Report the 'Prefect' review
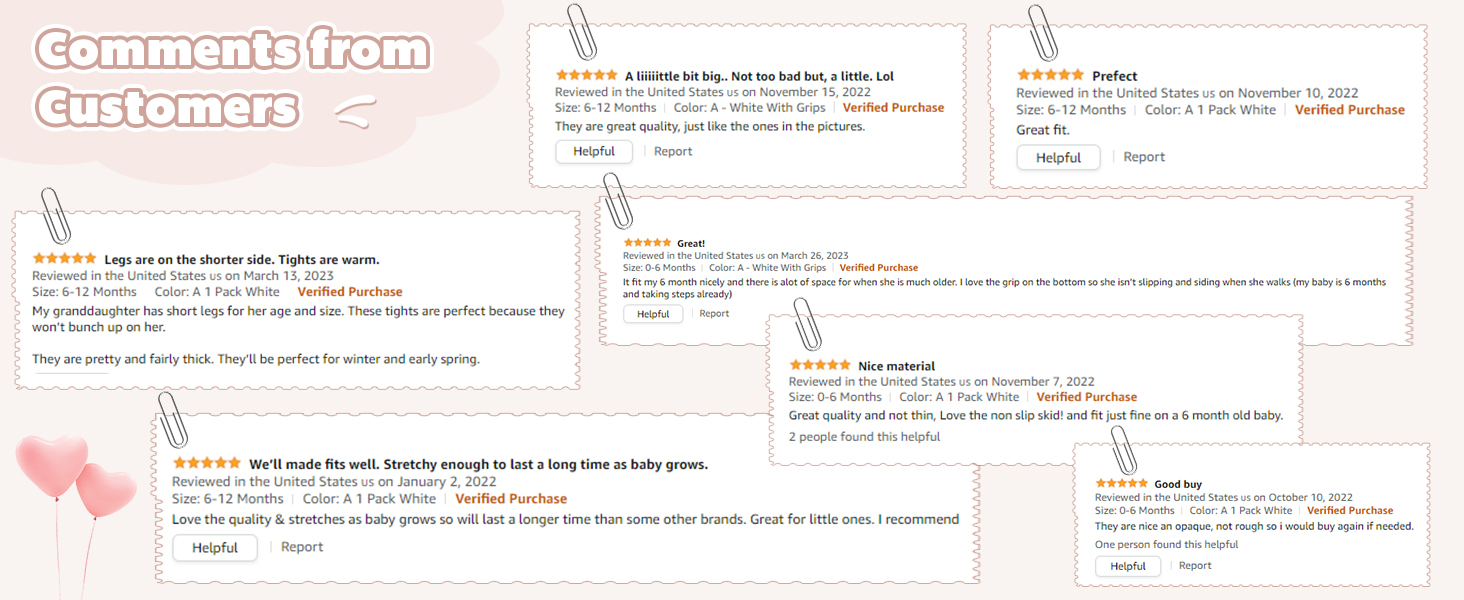The width and height of the screenshot is (1464, 600). tap(1144, 157)
